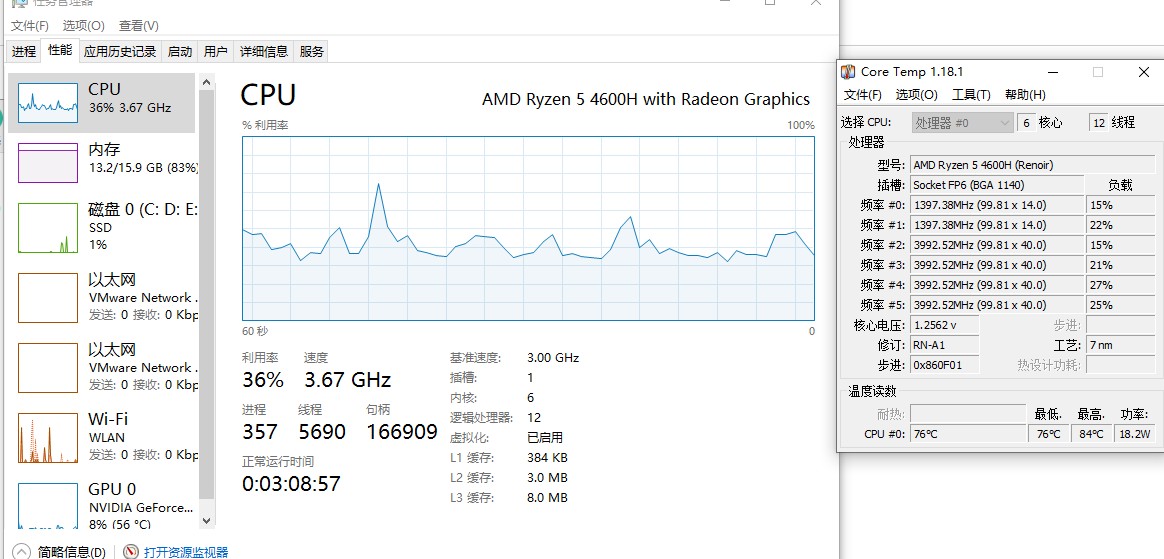The image size is (1164, 559).
Task: Select the GPU 0 NVIDIA GeForce graph
Action: (48, 506)
